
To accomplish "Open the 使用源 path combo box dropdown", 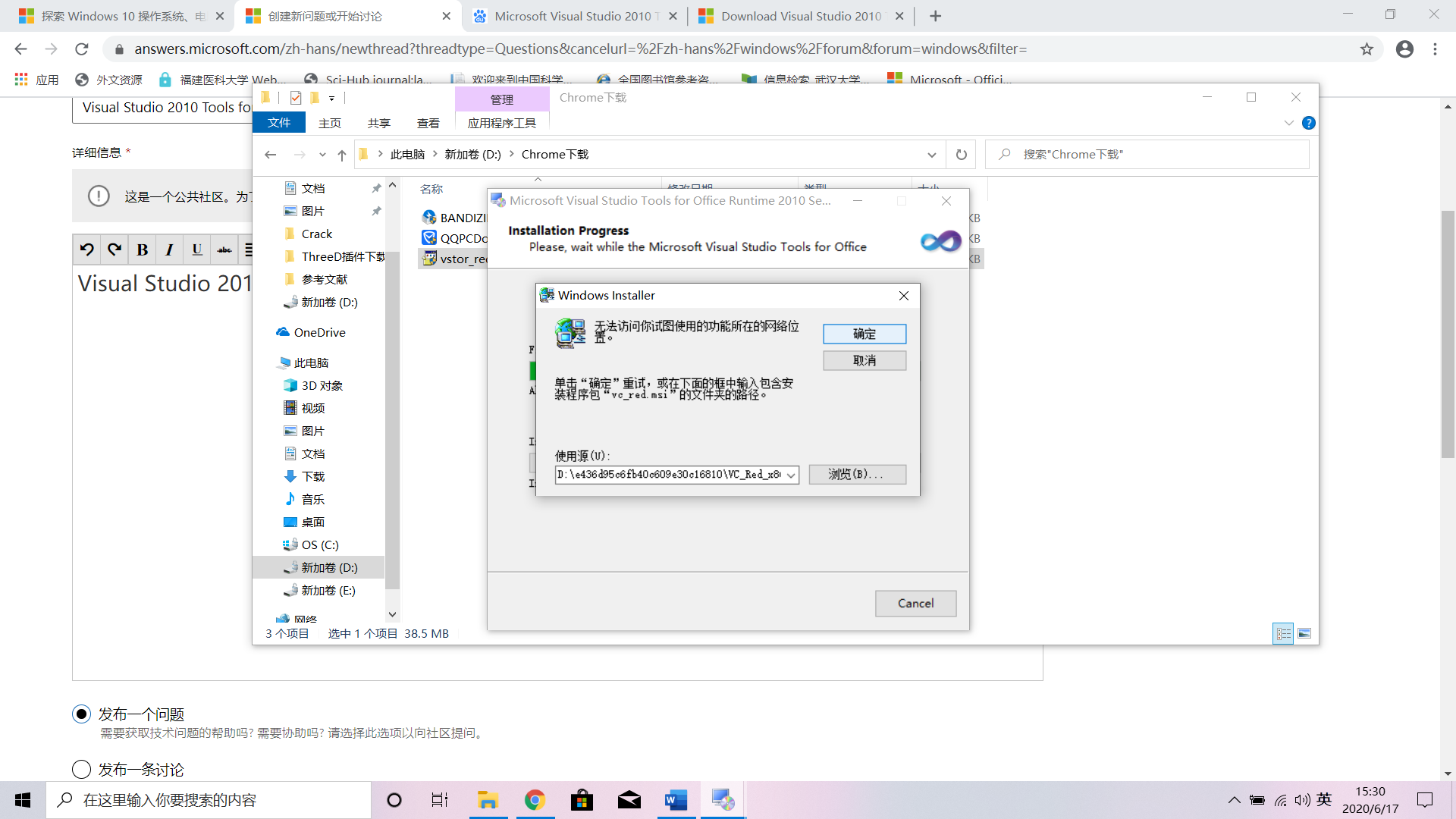I will pos(791,475).
